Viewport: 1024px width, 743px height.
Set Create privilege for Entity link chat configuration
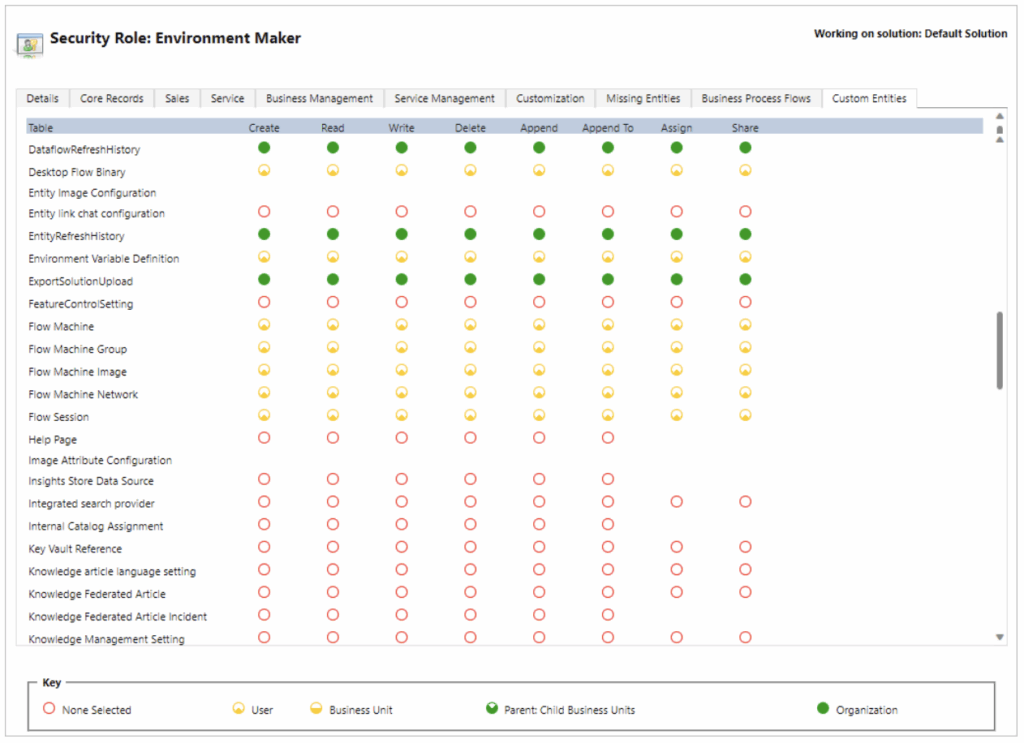(264, 212)
